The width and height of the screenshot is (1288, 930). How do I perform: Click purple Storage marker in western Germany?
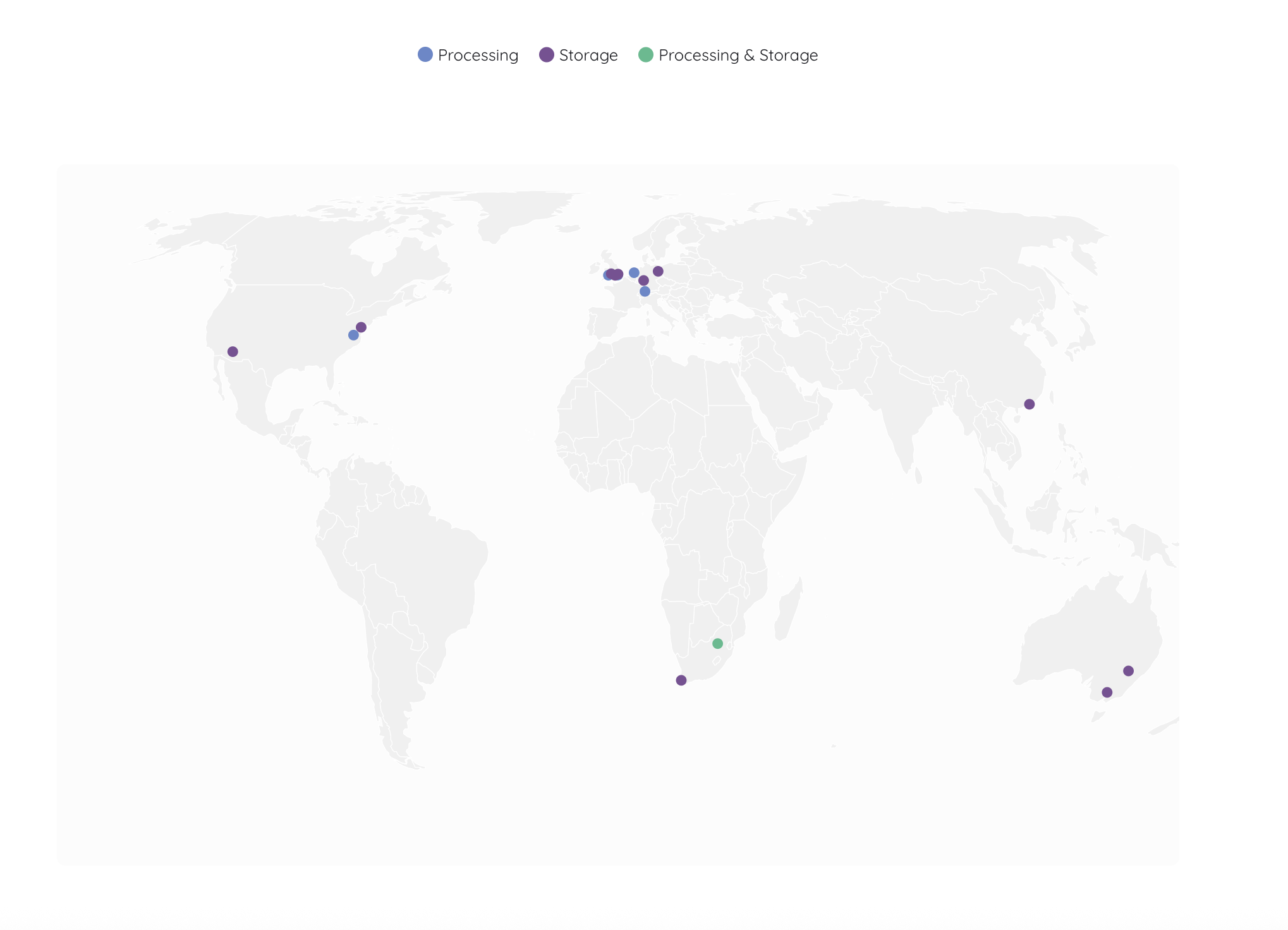(643, 281)
